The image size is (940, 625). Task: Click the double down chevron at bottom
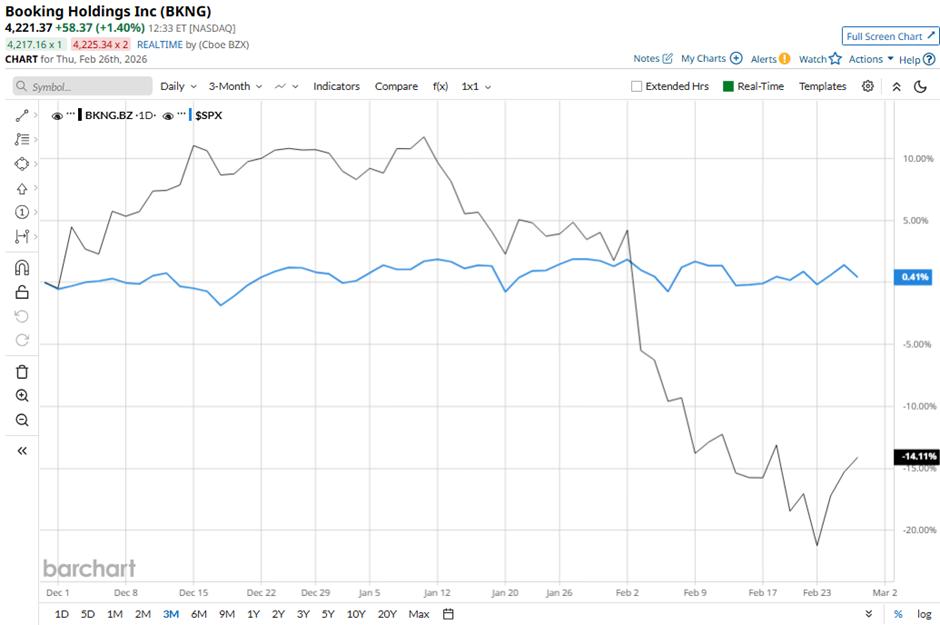click(869, 614)
